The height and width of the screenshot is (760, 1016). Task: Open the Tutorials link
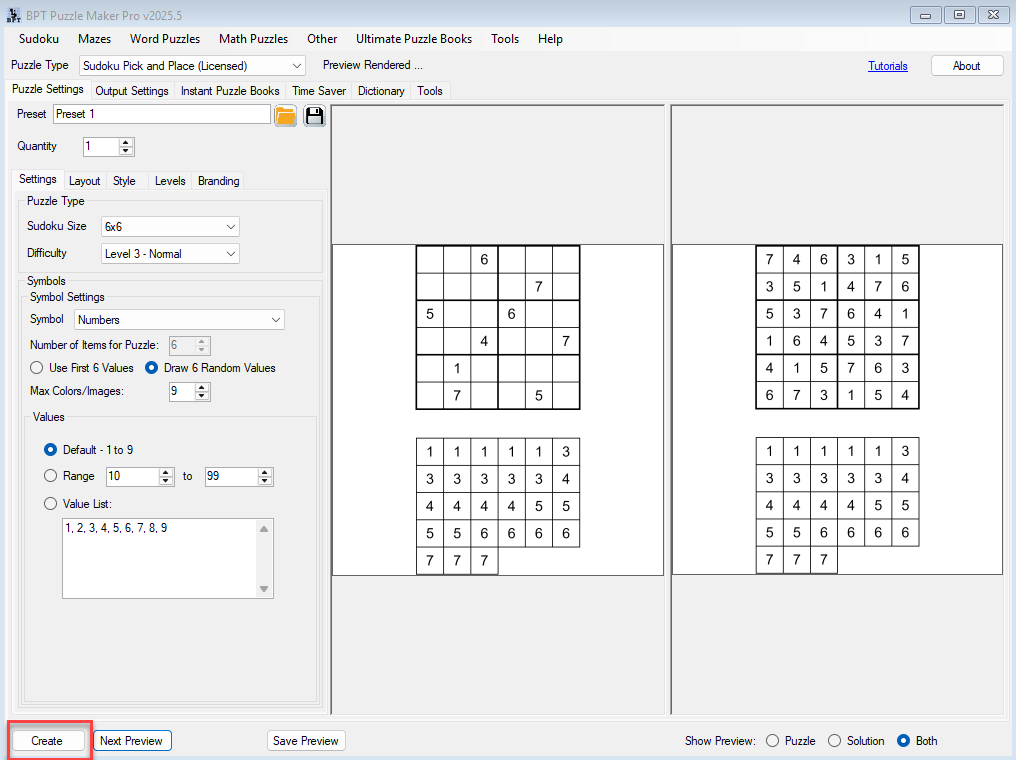(x=887, y=66)
